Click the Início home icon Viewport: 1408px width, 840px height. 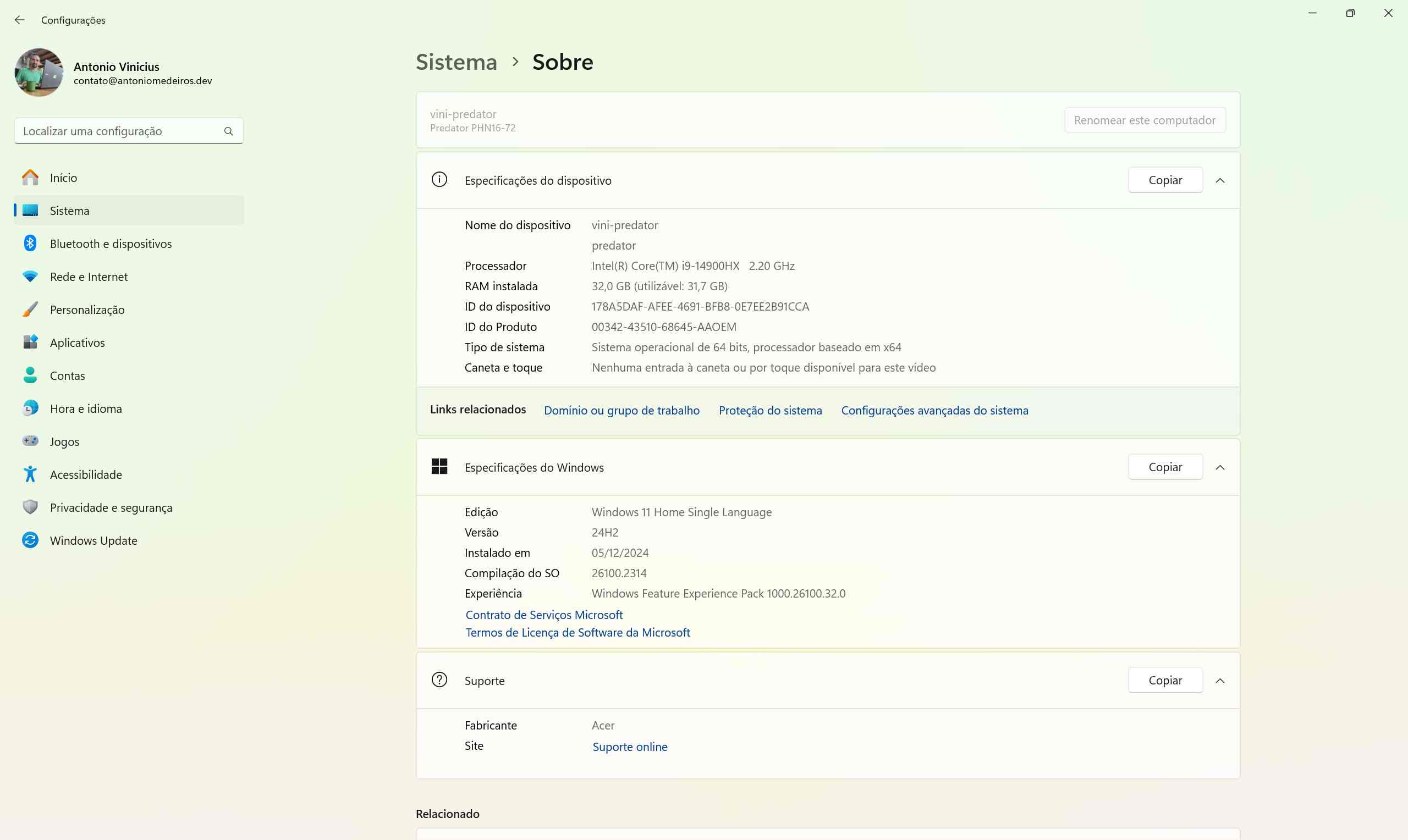(31, 178)
